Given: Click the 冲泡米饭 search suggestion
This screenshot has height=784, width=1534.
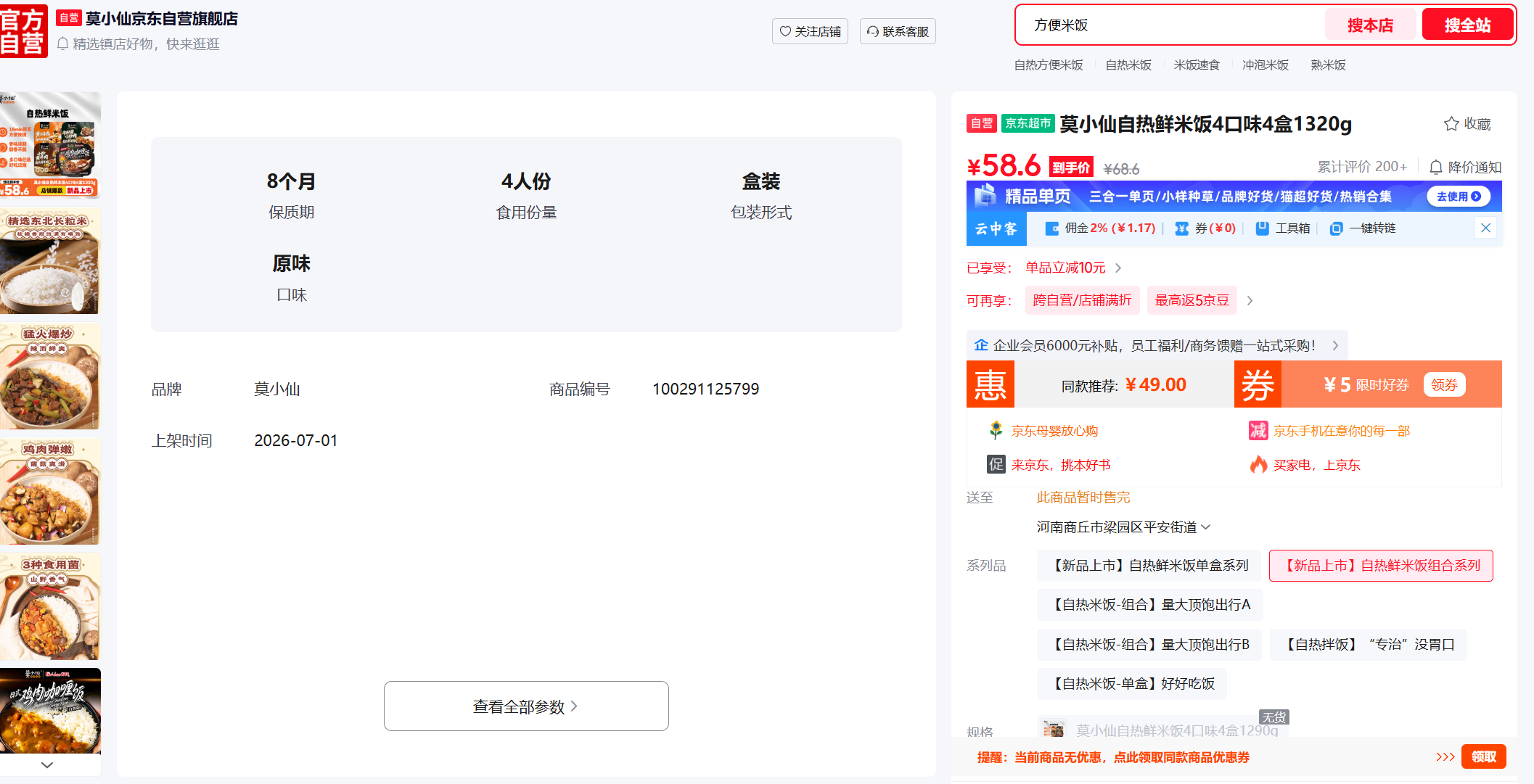Looking at the screenshot, I should [1266, 65].
